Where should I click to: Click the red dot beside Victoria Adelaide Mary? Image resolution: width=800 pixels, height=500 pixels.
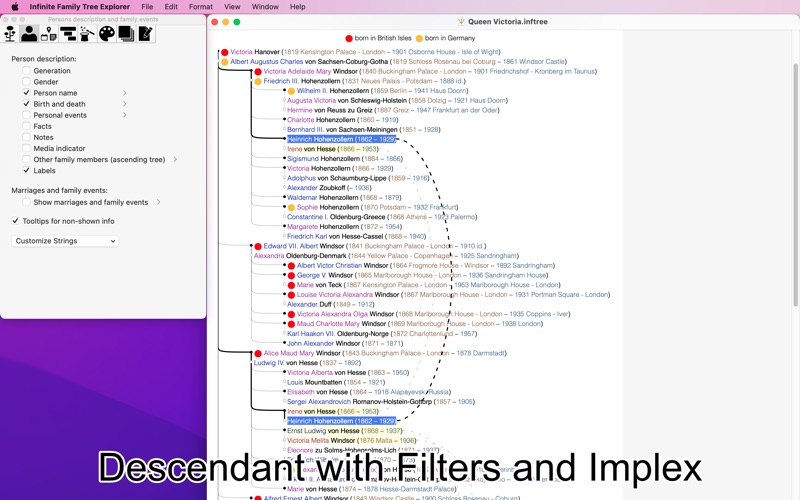(x=258, y=71)
